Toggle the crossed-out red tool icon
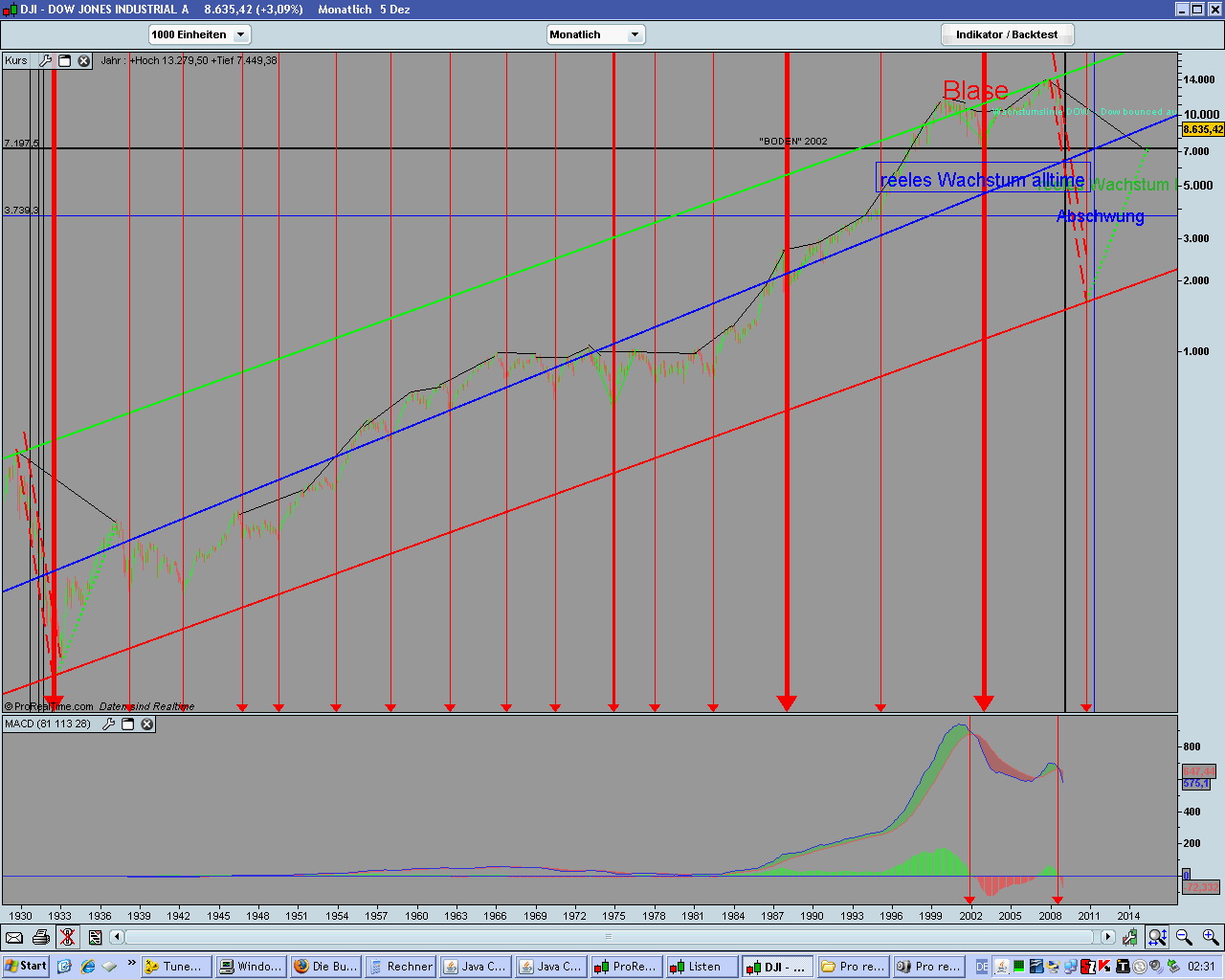 (67, 937)
